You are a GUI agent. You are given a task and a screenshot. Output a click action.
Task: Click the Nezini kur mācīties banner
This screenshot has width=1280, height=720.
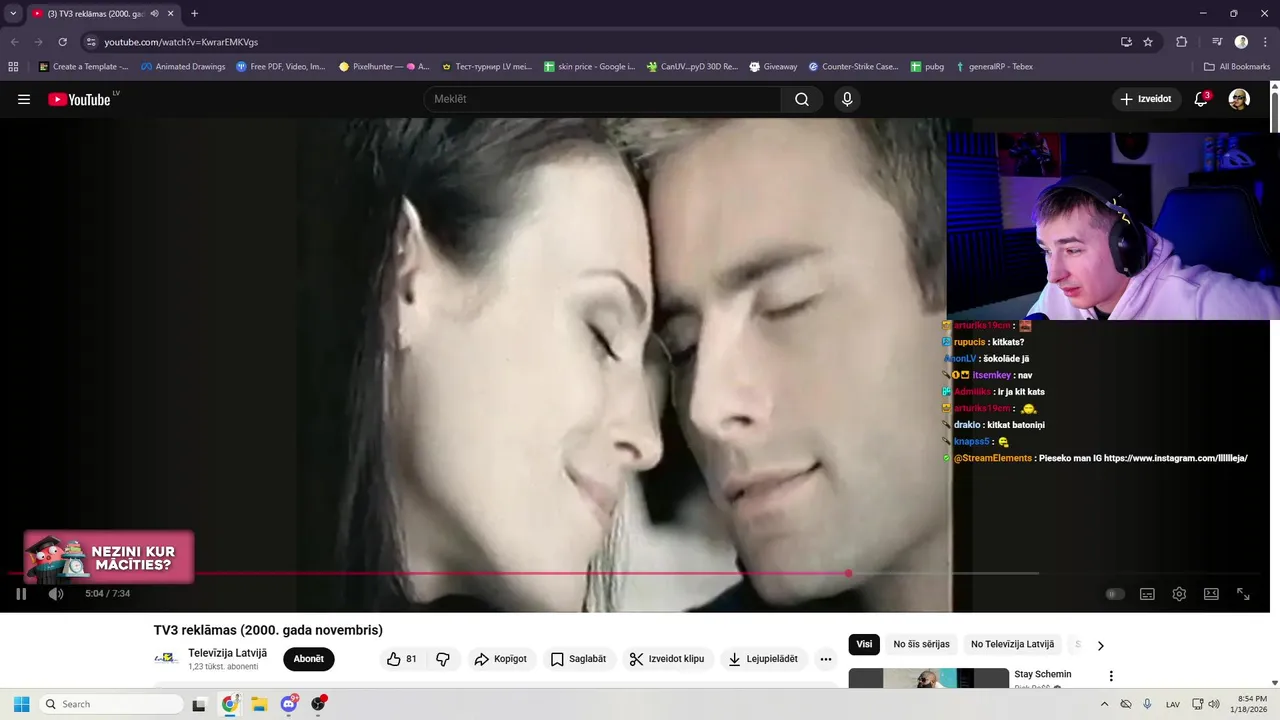(108, 558)
